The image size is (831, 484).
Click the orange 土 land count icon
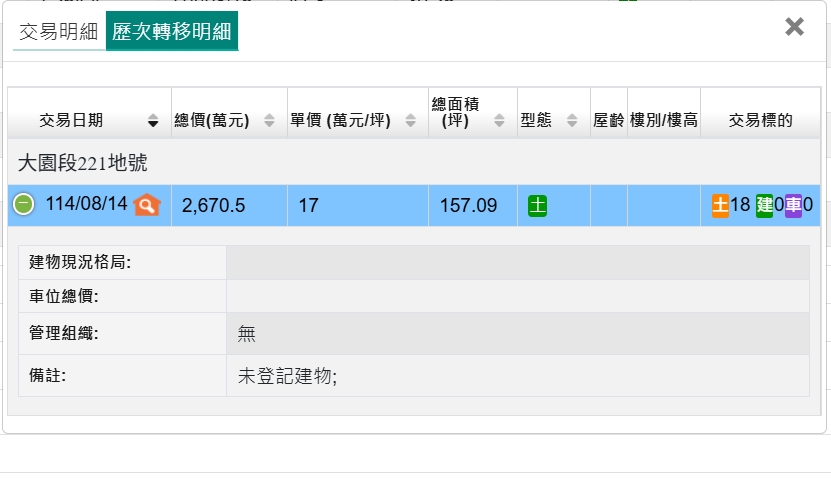(720, 205)
